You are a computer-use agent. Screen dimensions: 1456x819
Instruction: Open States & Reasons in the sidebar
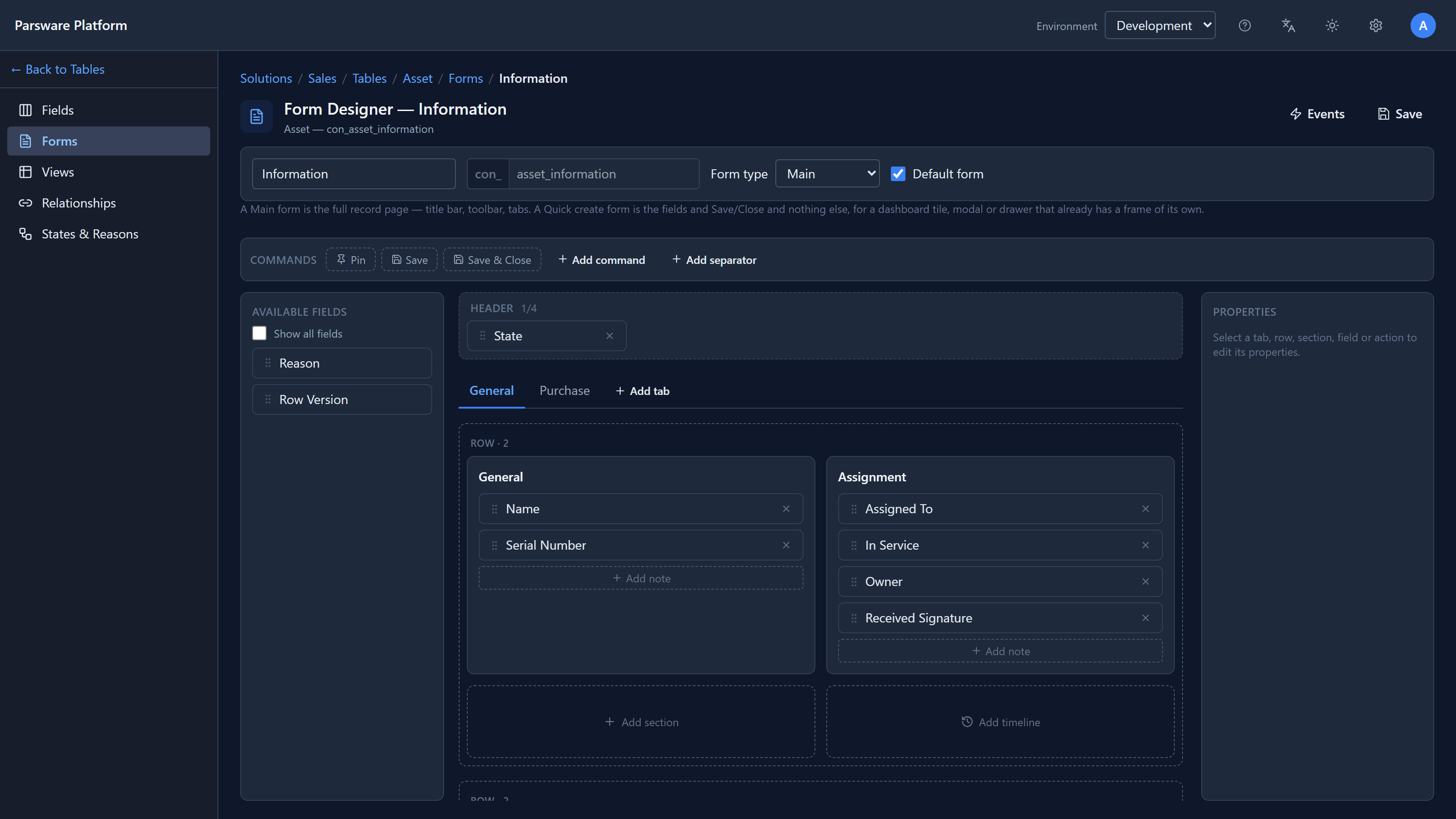109,234
